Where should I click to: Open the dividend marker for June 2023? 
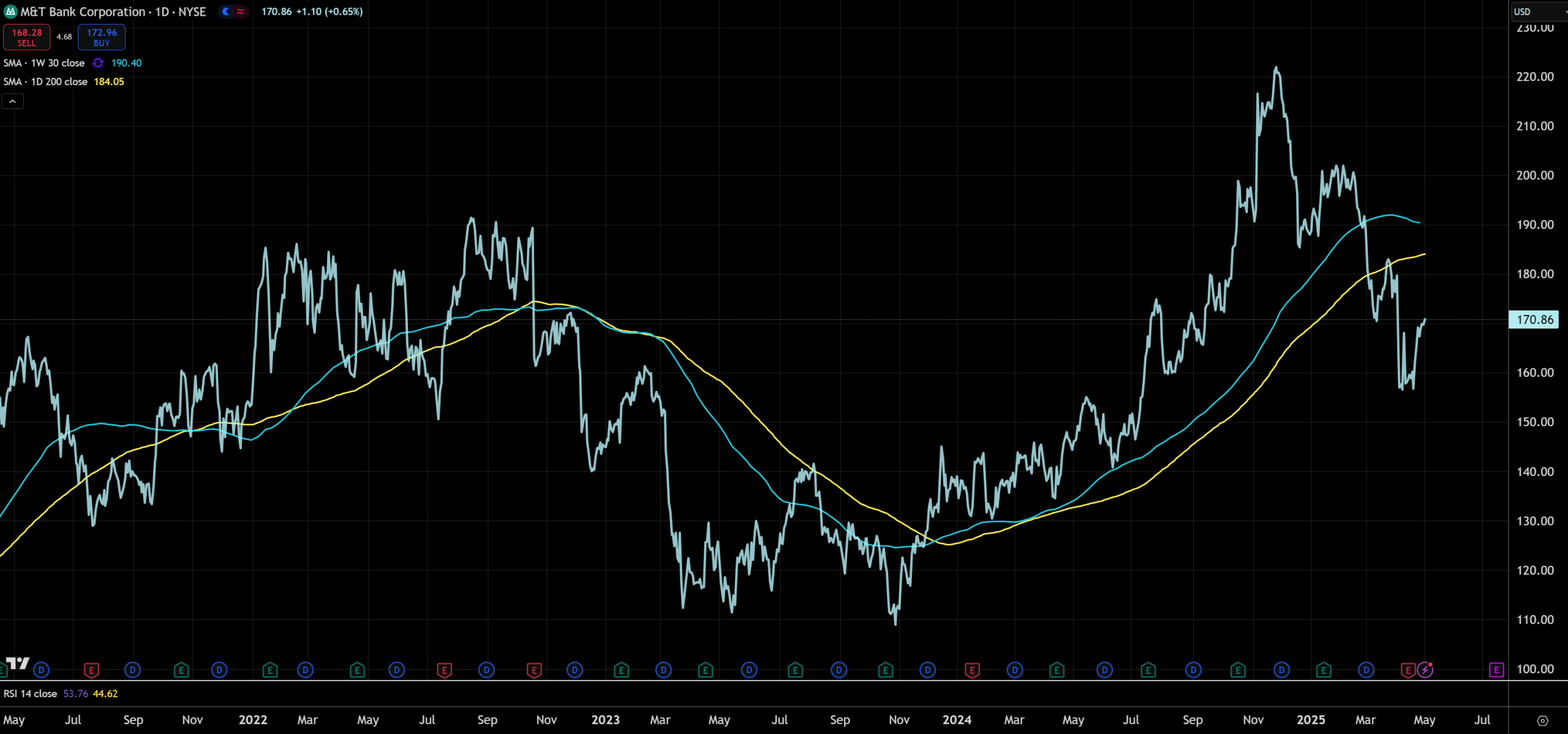click(749, 670)
